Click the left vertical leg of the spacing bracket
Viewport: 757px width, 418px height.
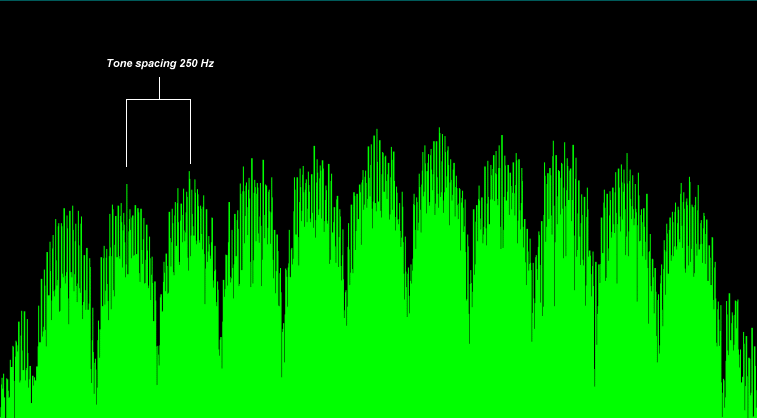(x=126, y=132)
